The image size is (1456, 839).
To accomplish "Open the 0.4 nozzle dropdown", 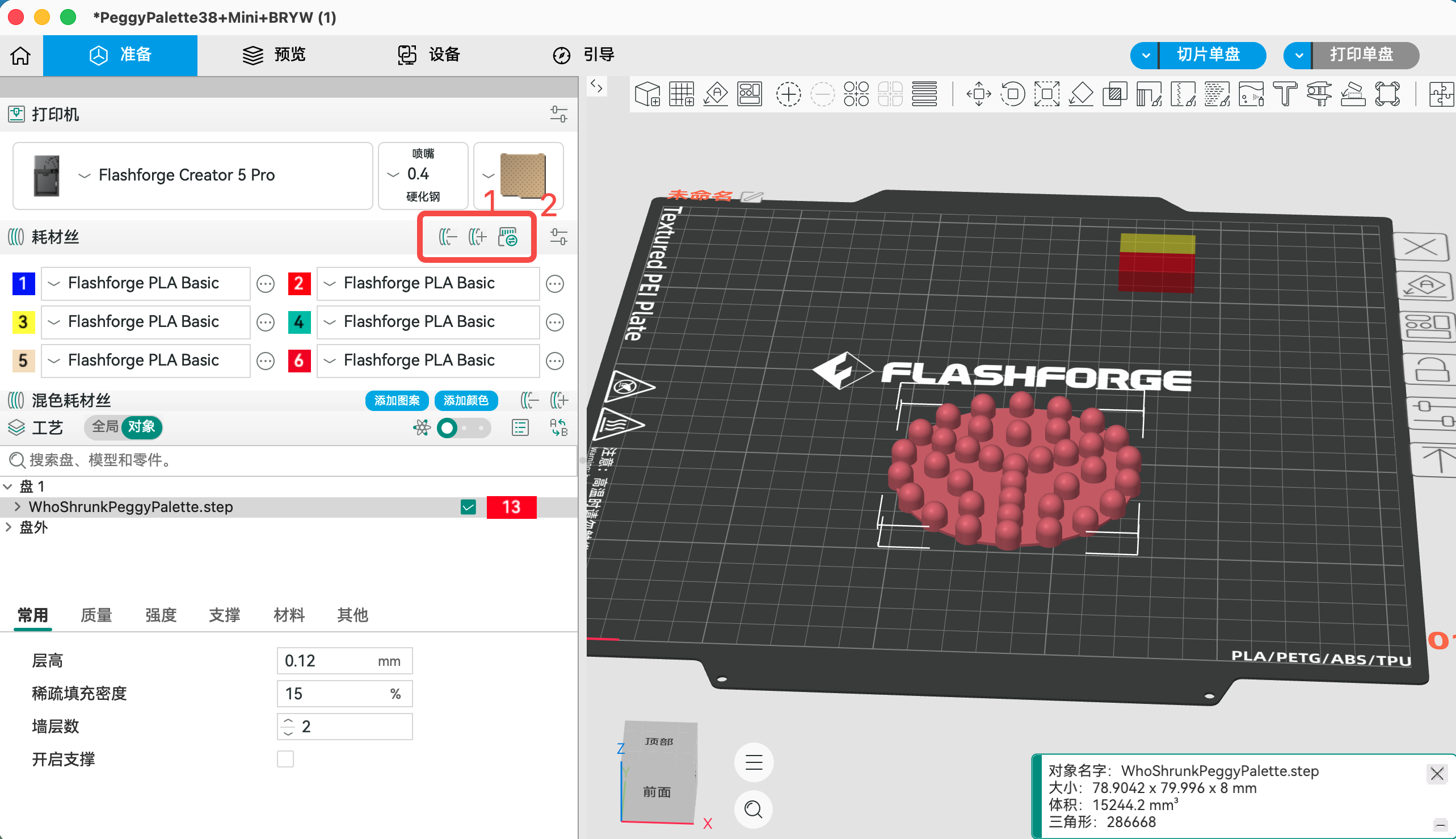I will (x=423, y=175).
